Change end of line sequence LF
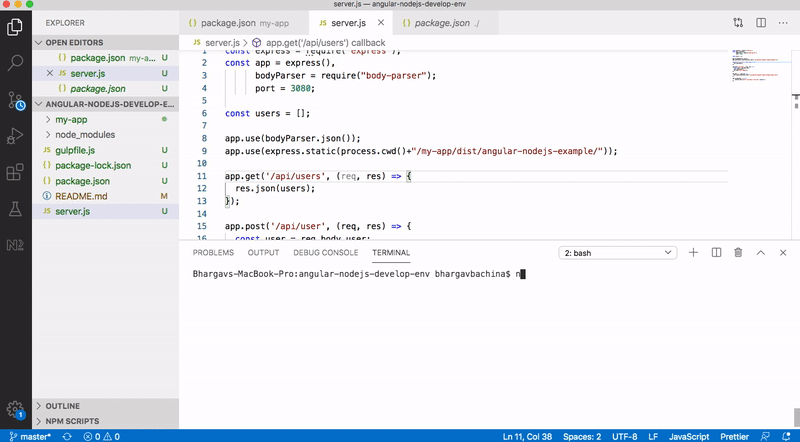800x442 pixels. pyautogui.click(x=653, y=436)
